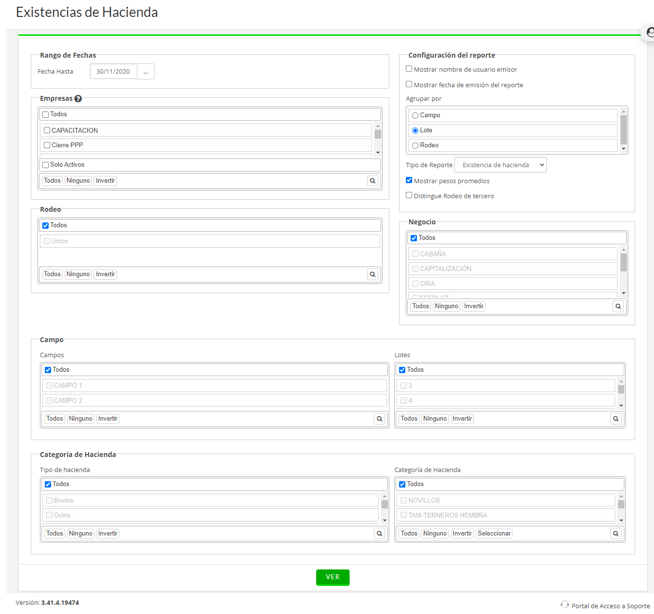
Task: Click Todos button under Empresas
Action: (x=52, y=181)
